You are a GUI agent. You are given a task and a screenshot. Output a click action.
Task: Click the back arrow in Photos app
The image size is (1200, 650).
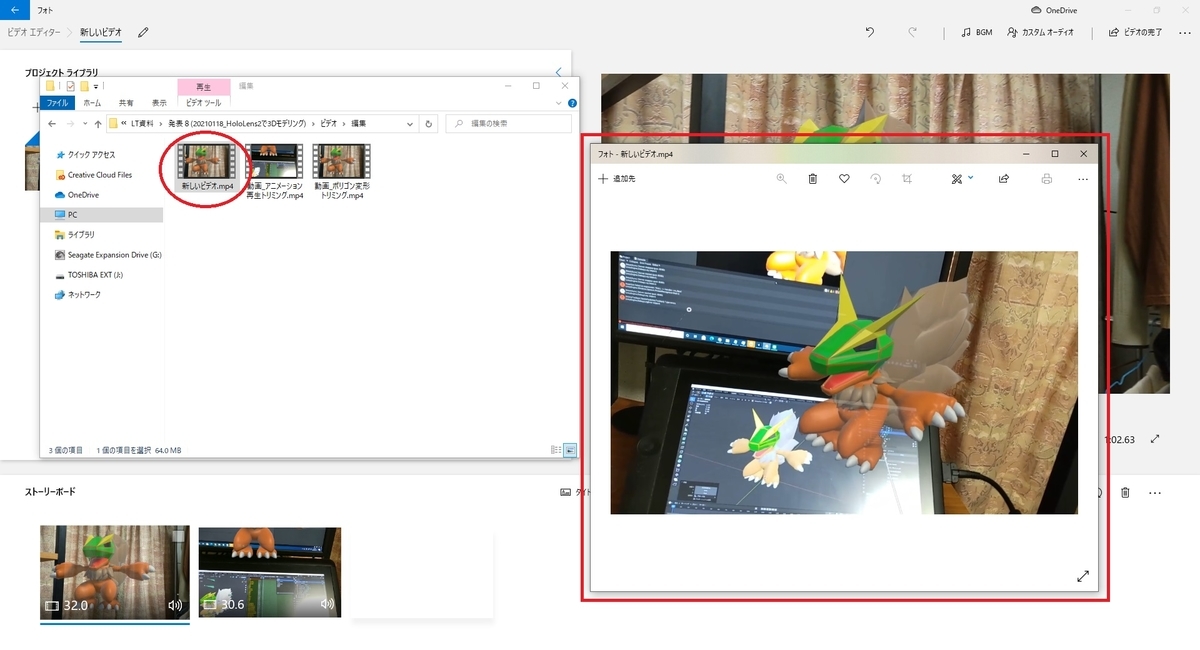coord(14,9)
